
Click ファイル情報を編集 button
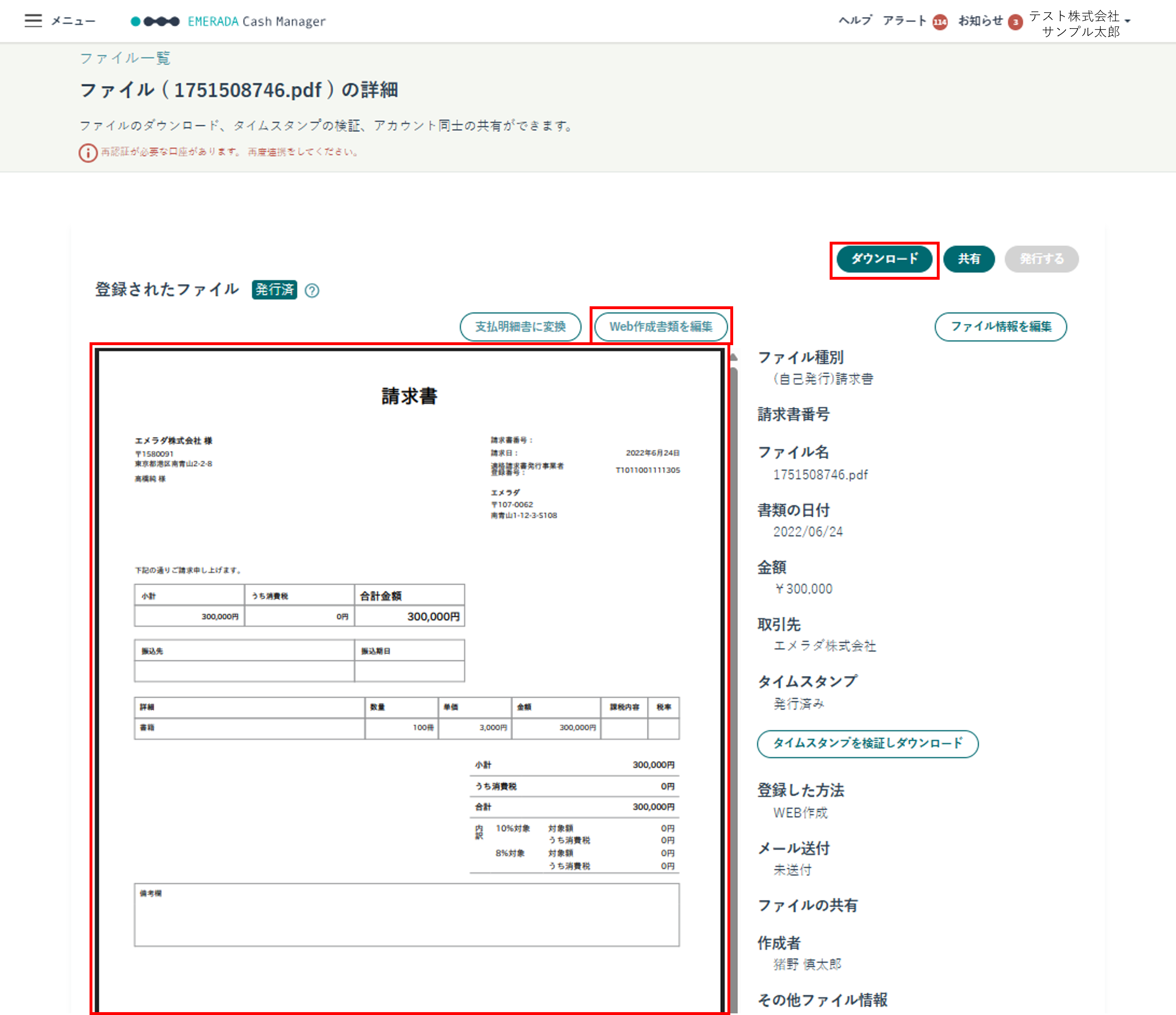point(1001,326)
